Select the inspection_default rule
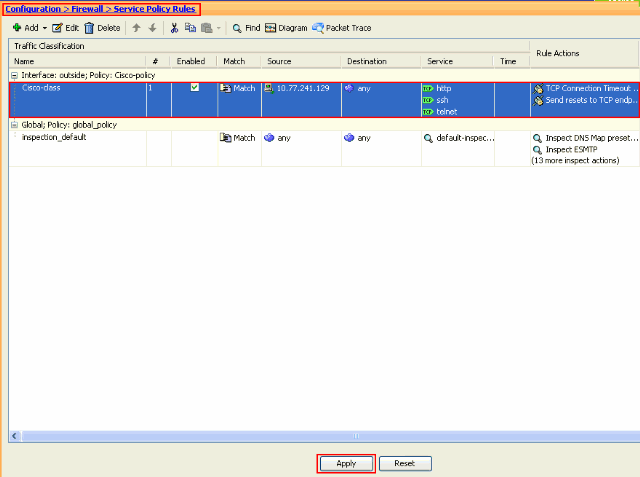 (54, 137)
